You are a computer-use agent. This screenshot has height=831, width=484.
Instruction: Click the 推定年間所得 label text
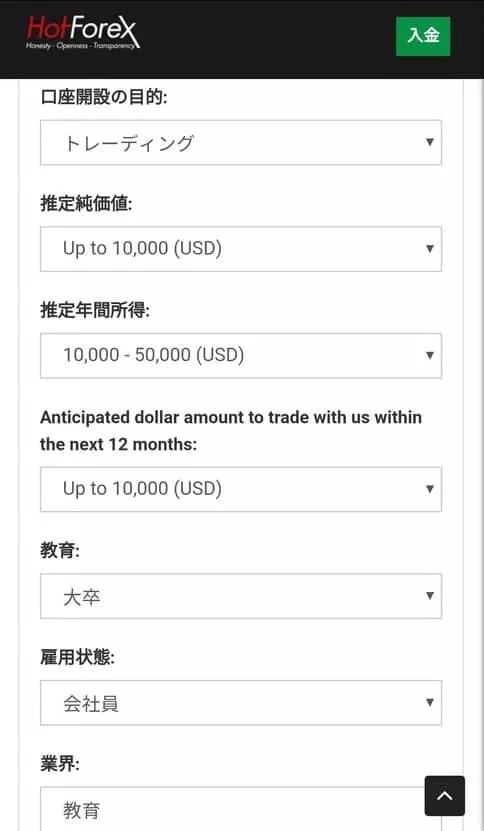tap(95, 311)
